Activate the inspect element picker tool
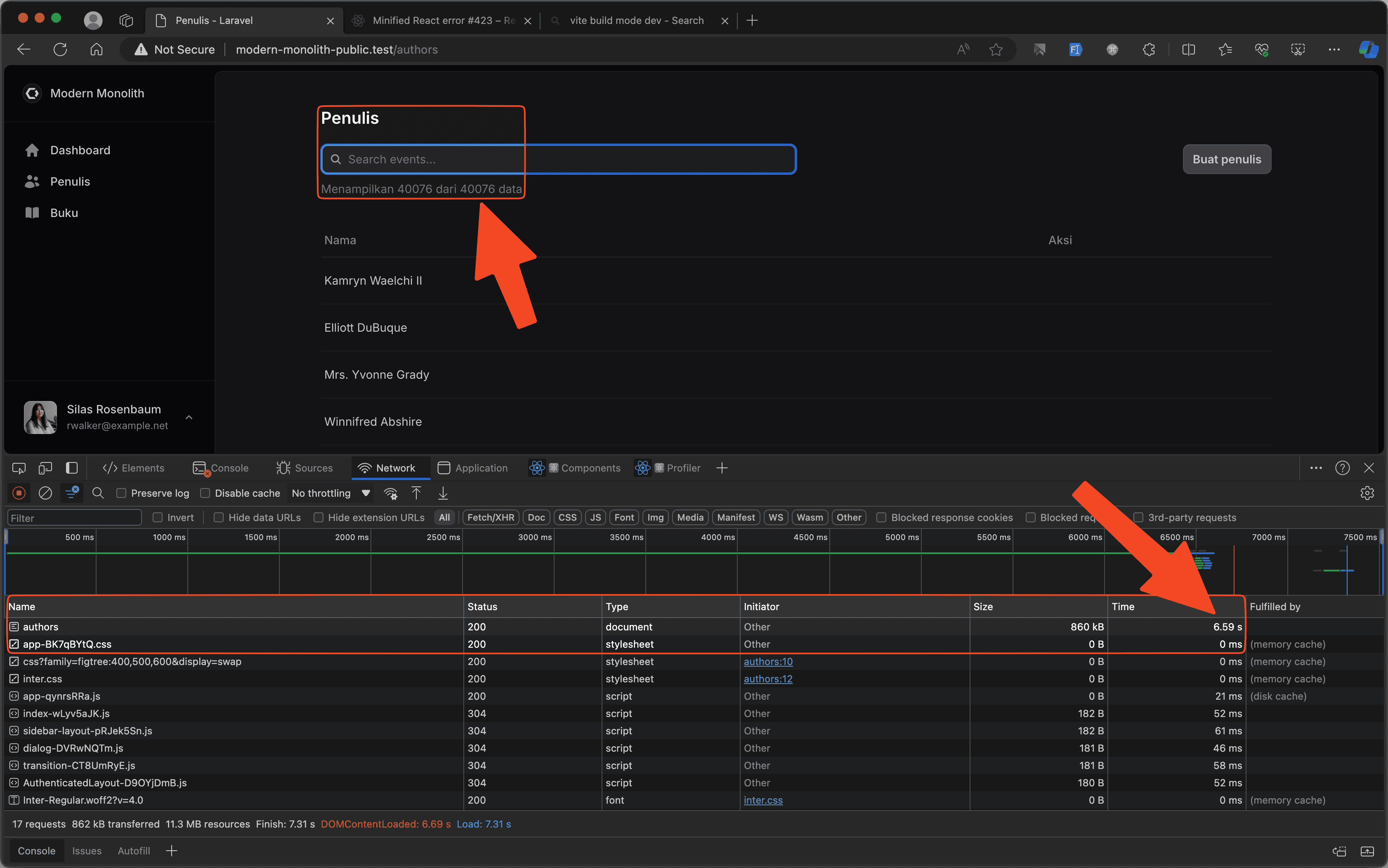This screenshot has height=868, width=1388. pos(19,468)
